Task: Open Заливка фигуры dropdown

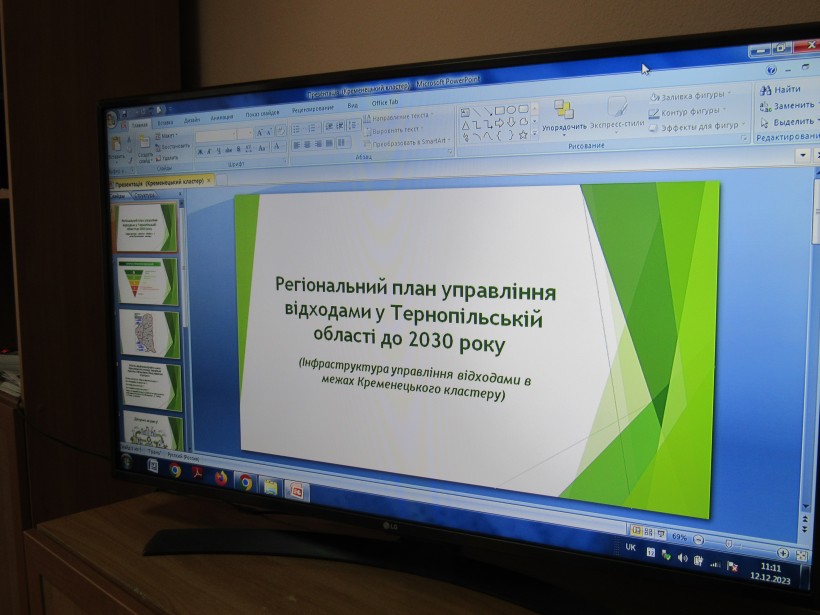Action: point(689,96)
